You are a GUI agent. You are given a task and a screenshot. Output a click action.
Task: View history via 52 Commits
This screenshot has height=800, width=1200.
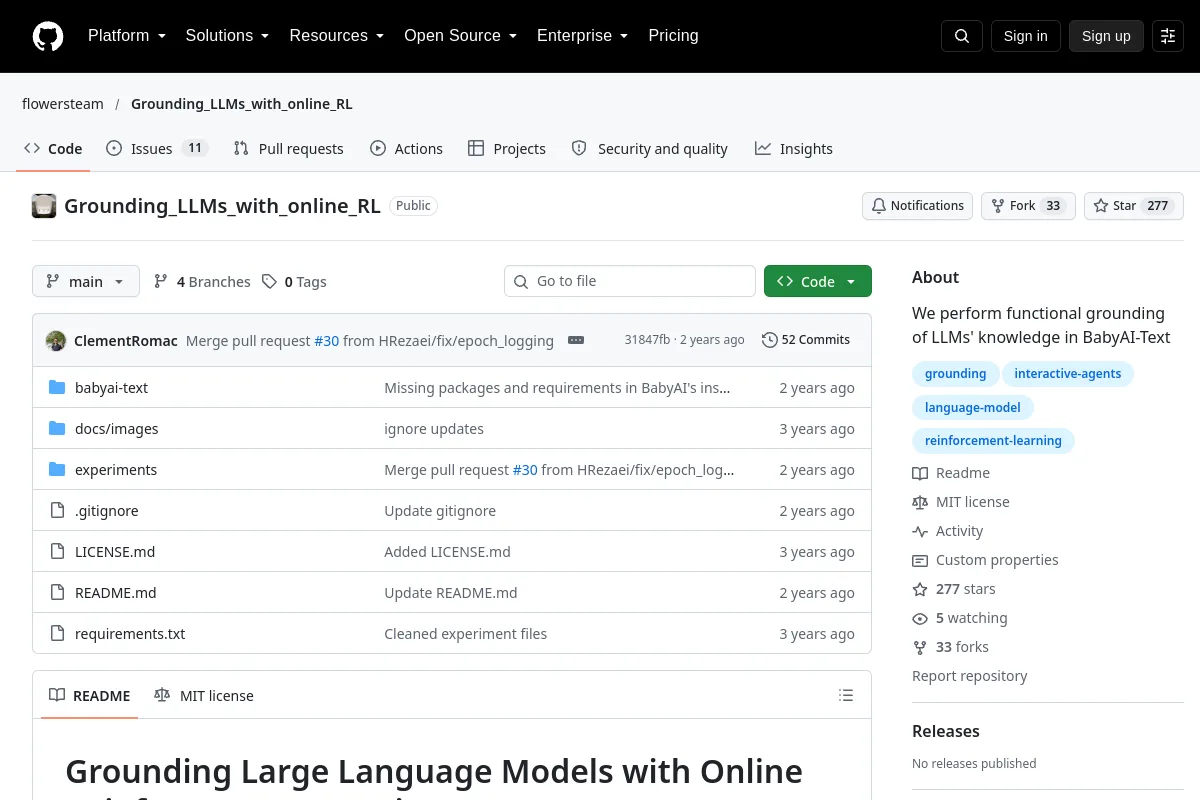(x=806, y=340)
